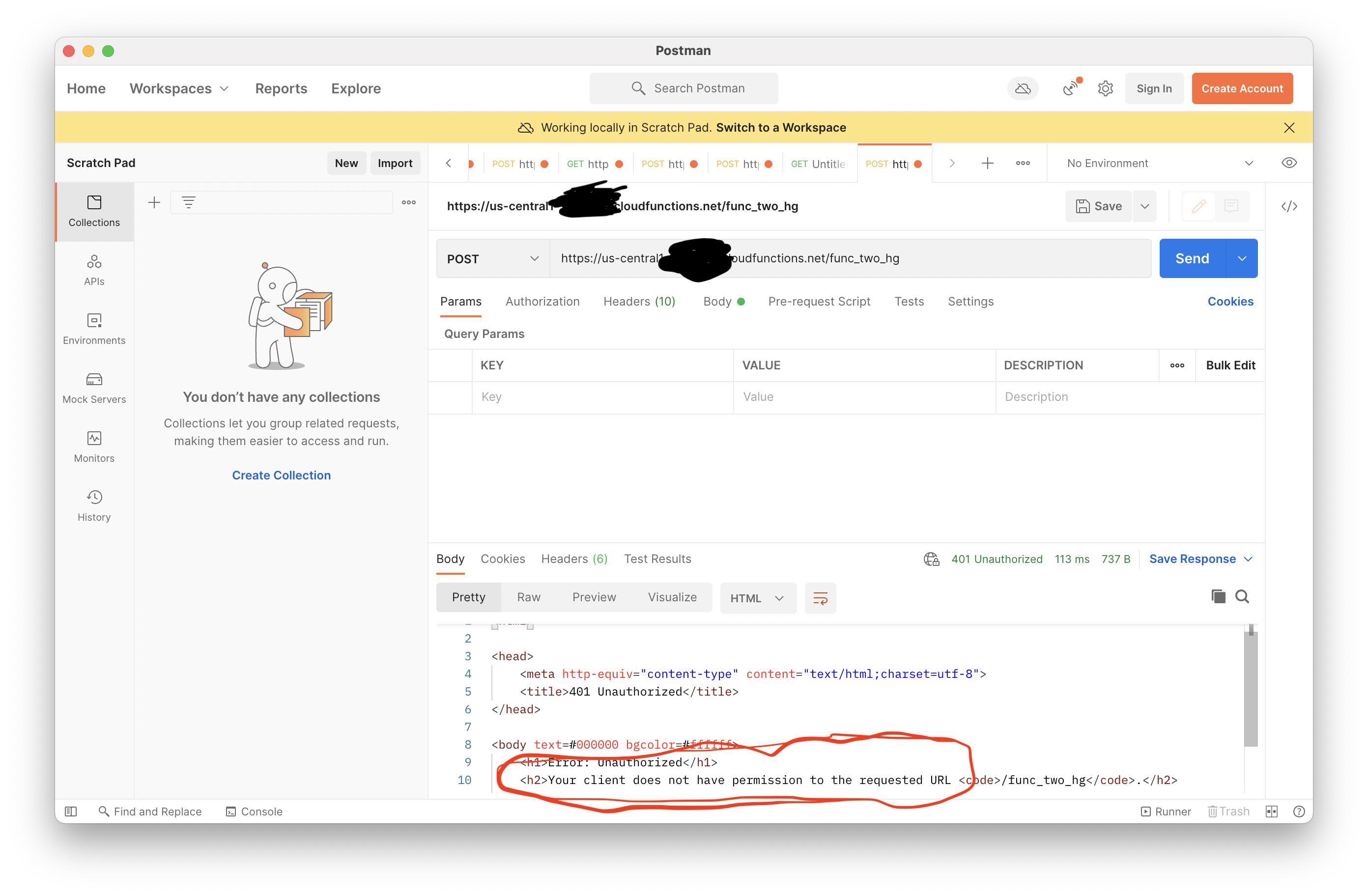The width and height of the screenshot is (1368, 896).
Task: Click the plus icon to create collection
Action: pos(154,202)
